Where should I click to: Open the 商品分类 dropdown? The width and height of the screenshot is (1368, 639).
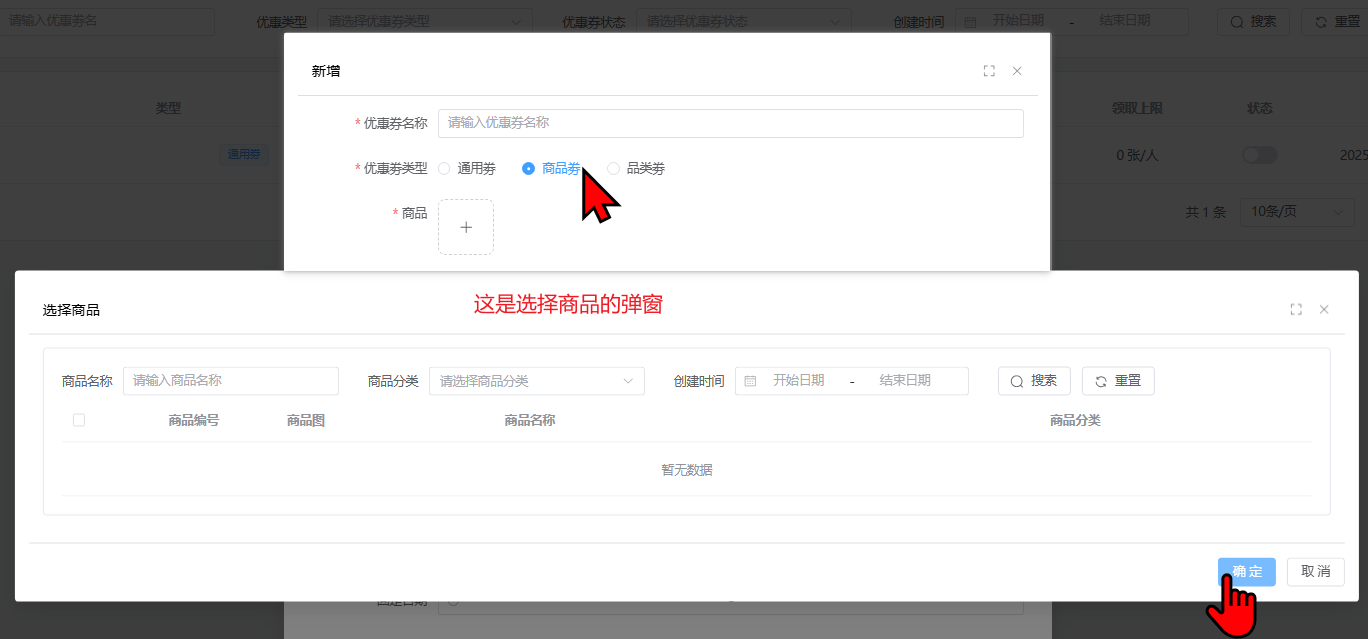pyautogui.click(x=536, y=381)
